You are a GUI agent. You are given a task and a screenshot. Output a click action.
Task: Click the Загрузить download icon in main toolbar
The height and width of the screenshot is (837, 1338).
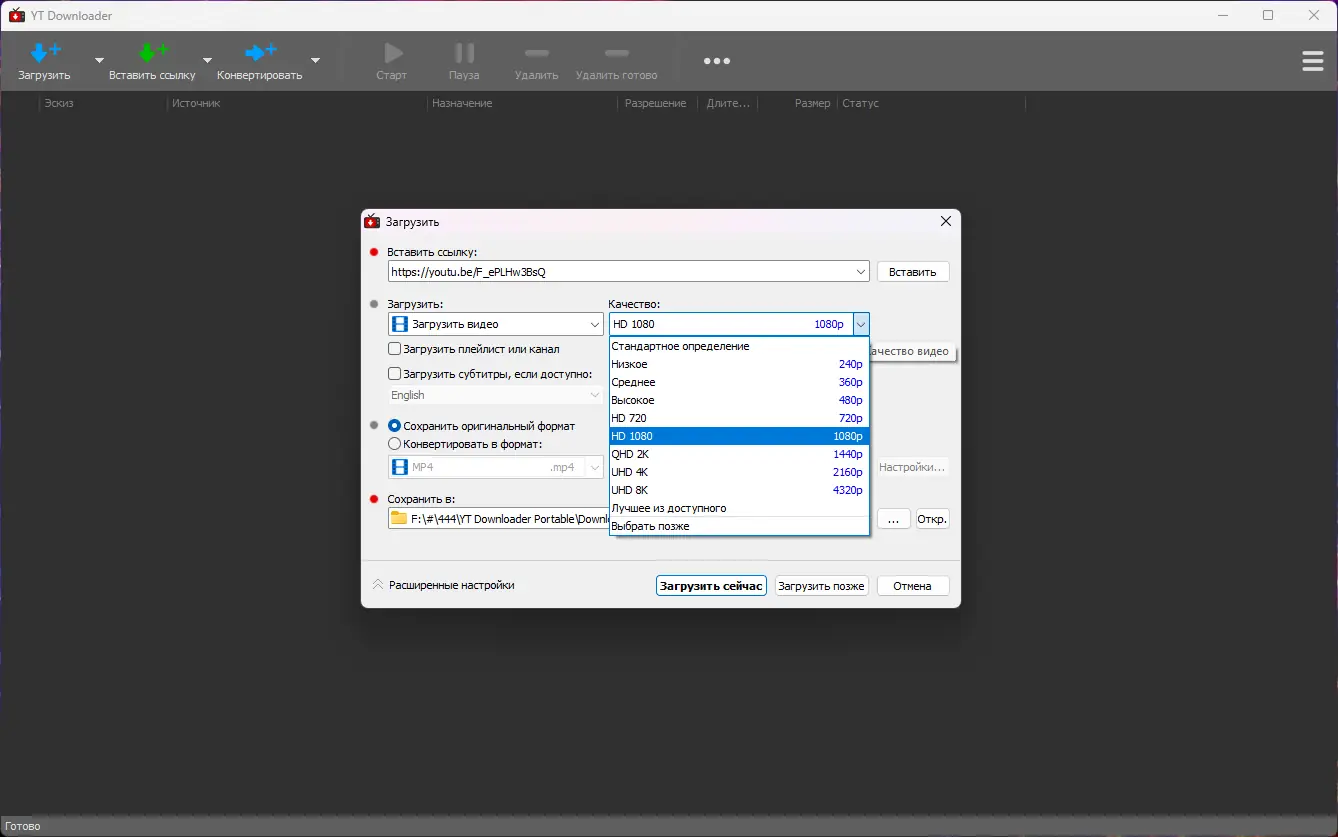[45, 53]
